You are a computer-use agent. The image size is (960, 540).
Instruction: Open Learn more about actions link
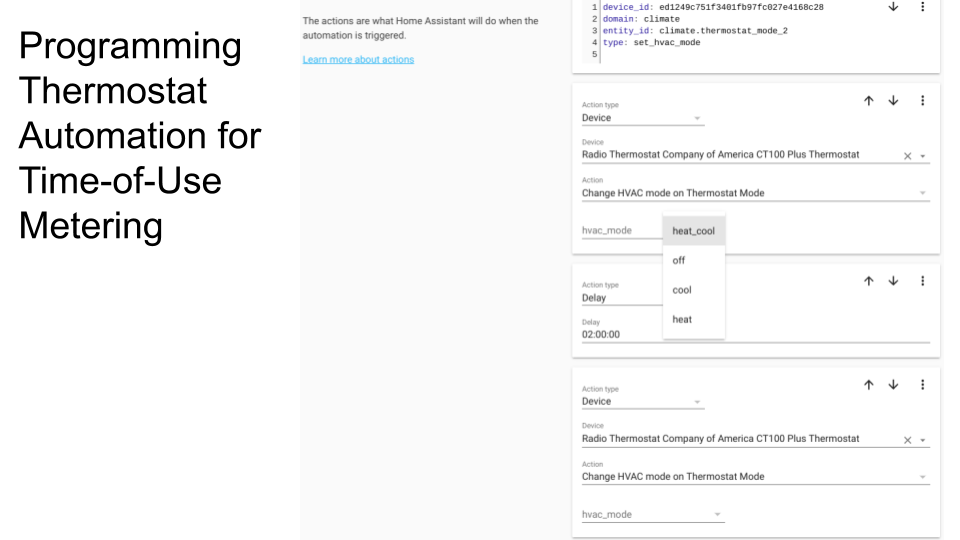(358, 59)
